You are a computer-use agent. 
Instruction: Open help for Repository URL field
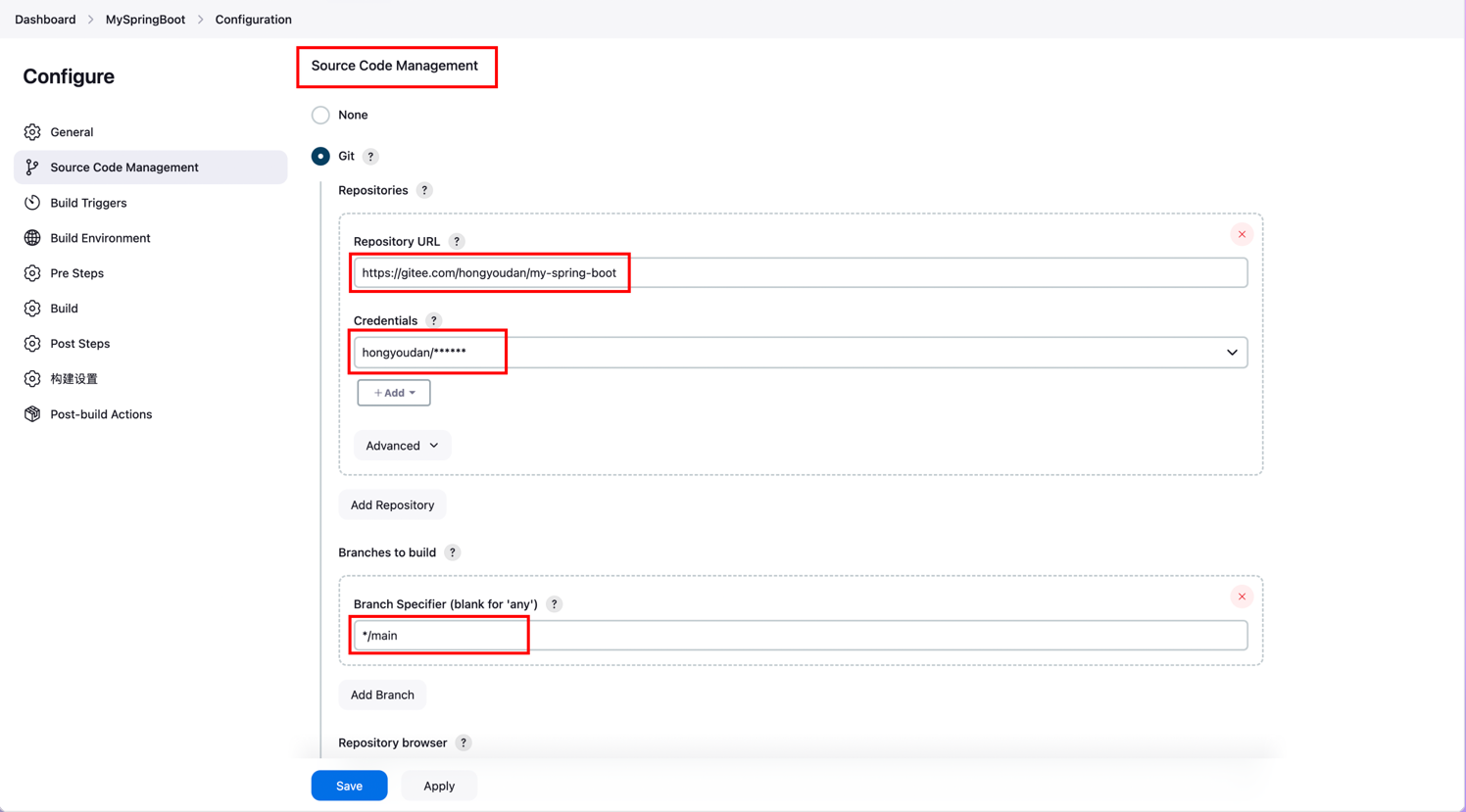(x=457, y=242)
